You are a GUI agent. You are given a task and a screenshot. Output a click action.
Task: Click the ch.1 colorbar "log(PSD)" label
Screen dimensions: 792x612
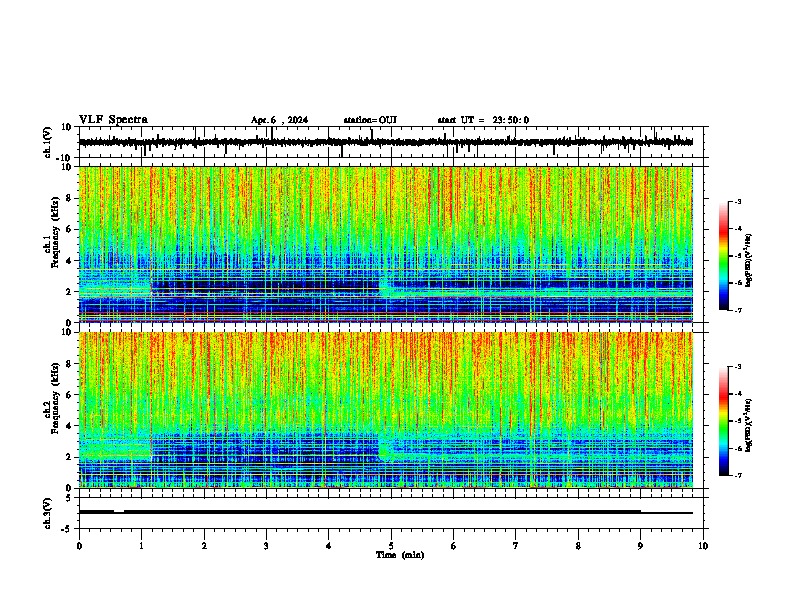tap(749, 261)
